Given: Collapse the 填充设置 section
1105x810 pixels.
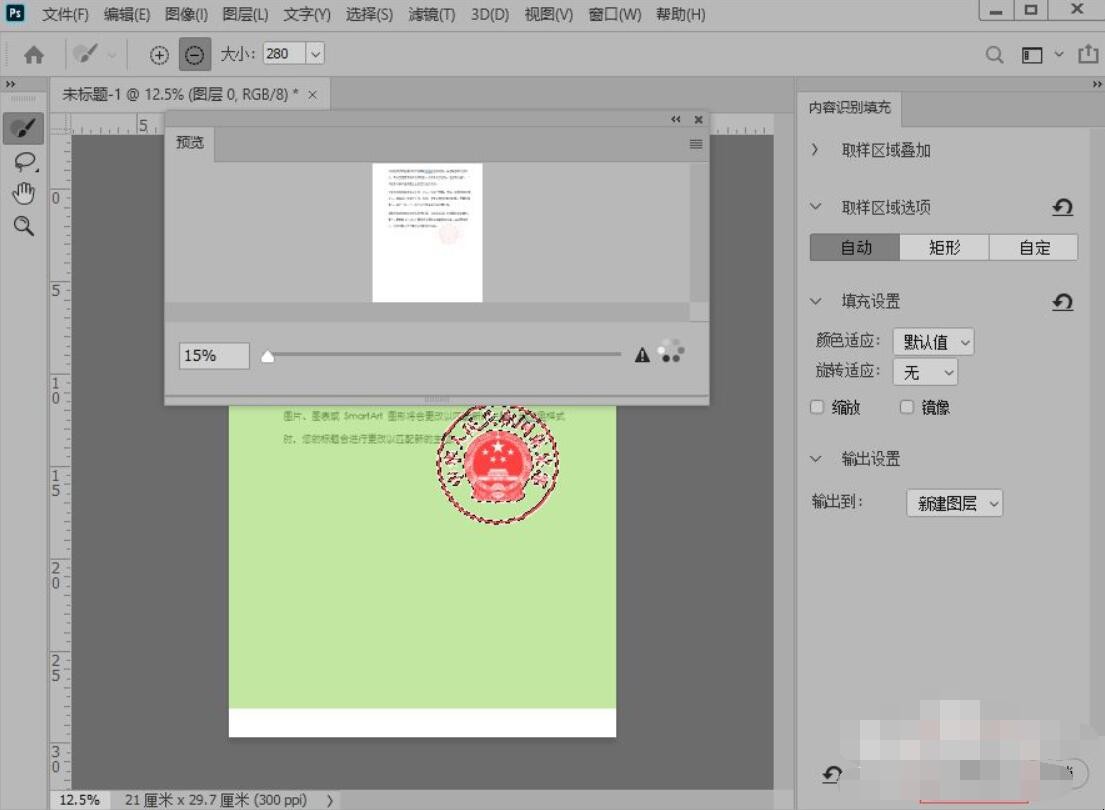Looking at the screenshot, I should pos(815,301).
